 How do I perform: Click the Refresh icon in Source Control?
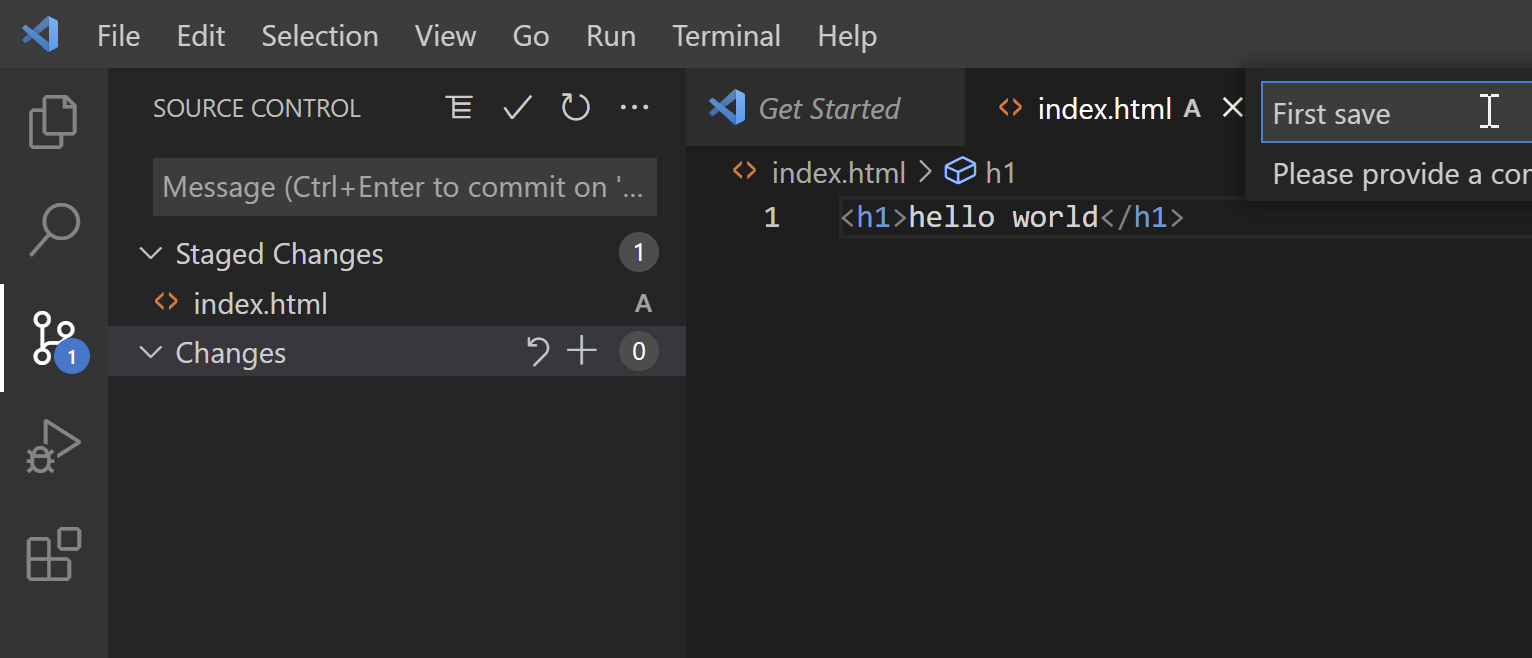pos(575,108)
